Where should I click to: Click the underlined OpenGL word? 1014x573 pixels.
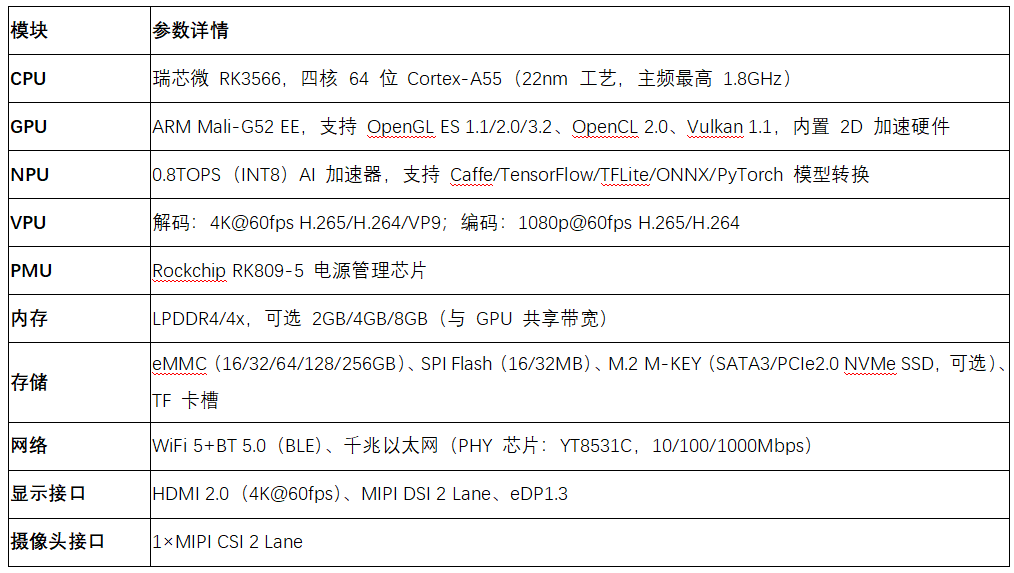(402, 127)
